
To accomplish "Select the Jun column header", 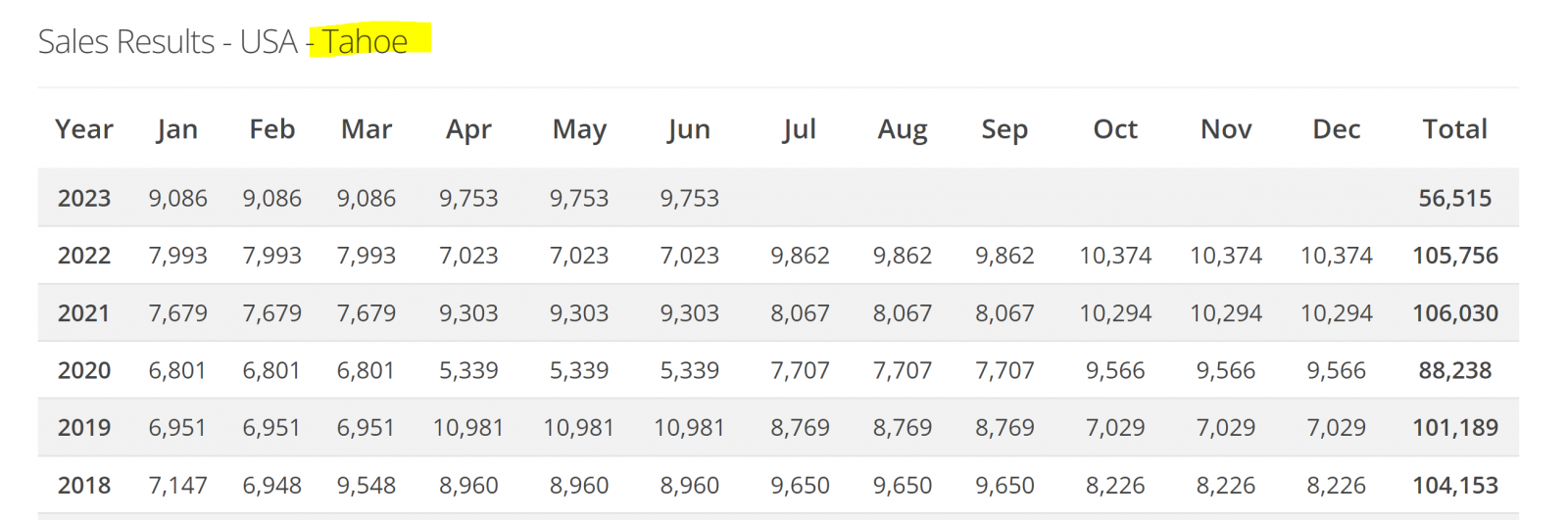I will coord(689,129).
